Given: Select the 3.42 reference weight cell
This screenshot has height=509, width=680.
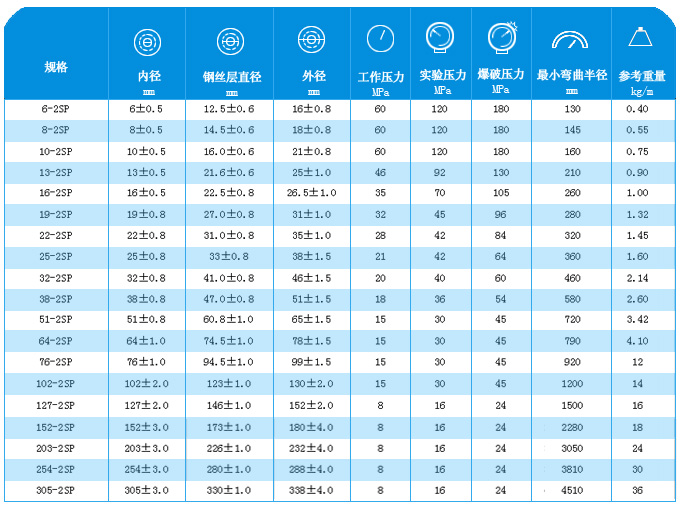Looking at the screenshot, I should click(x=637, y=320).
